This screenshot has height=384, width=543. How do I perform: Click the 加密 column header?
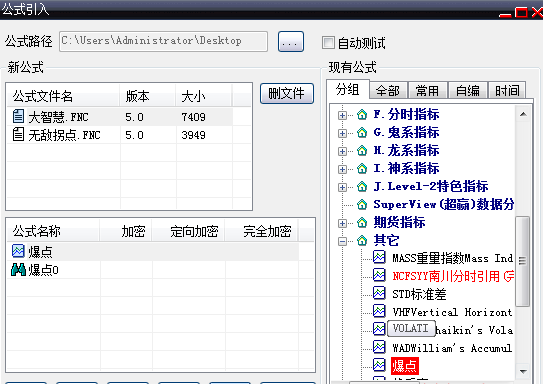(x=126, y=231)
